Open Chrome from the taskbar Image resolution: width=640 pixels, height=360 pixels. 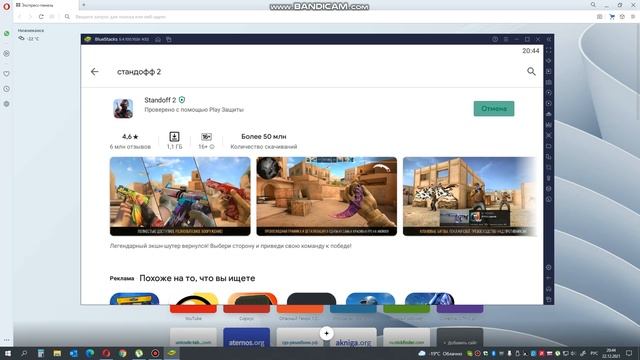click(x=122, y=353)
